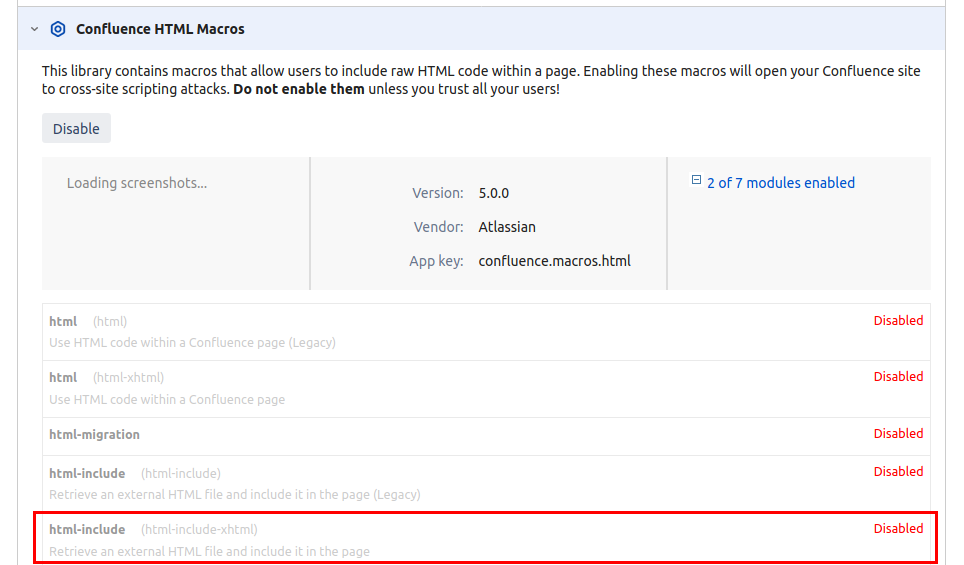Click the Confluence HTML Macros title

tap(160, 29)
